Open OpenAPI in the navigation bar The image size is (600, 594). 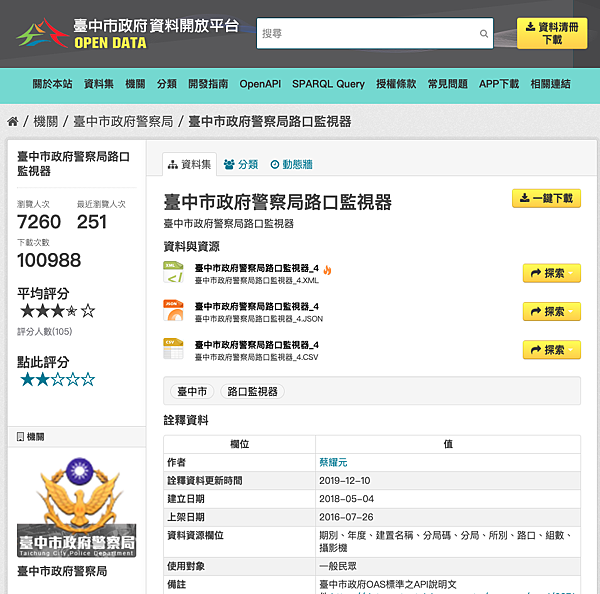tap(260, 84)
